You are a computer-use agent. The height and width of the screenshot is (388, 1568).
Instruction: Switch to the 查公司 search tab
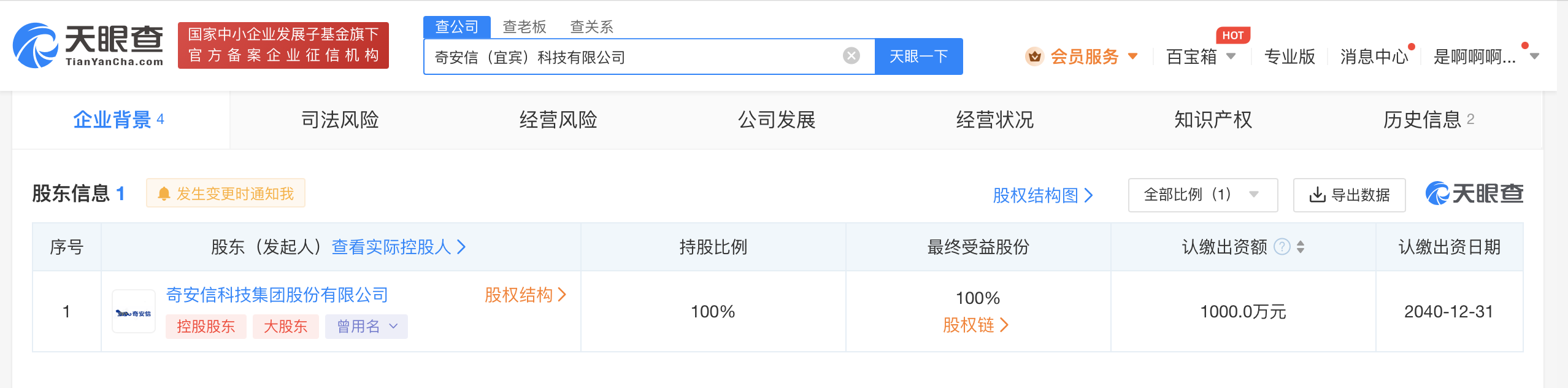coord(457,27)
